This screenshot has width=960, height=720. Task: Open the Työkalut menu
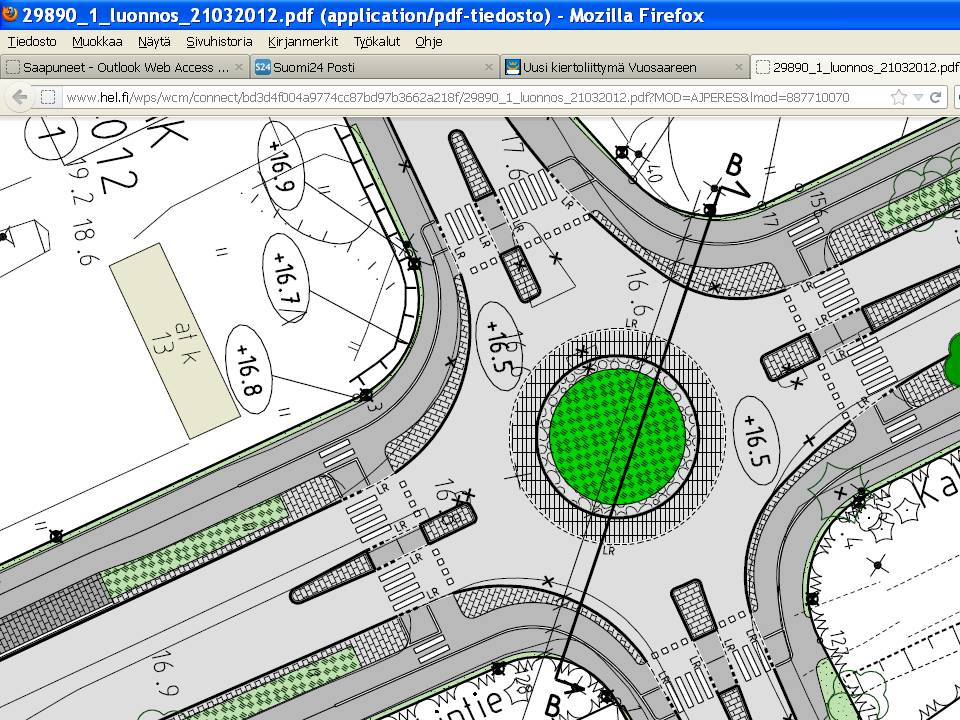point(377,42)
